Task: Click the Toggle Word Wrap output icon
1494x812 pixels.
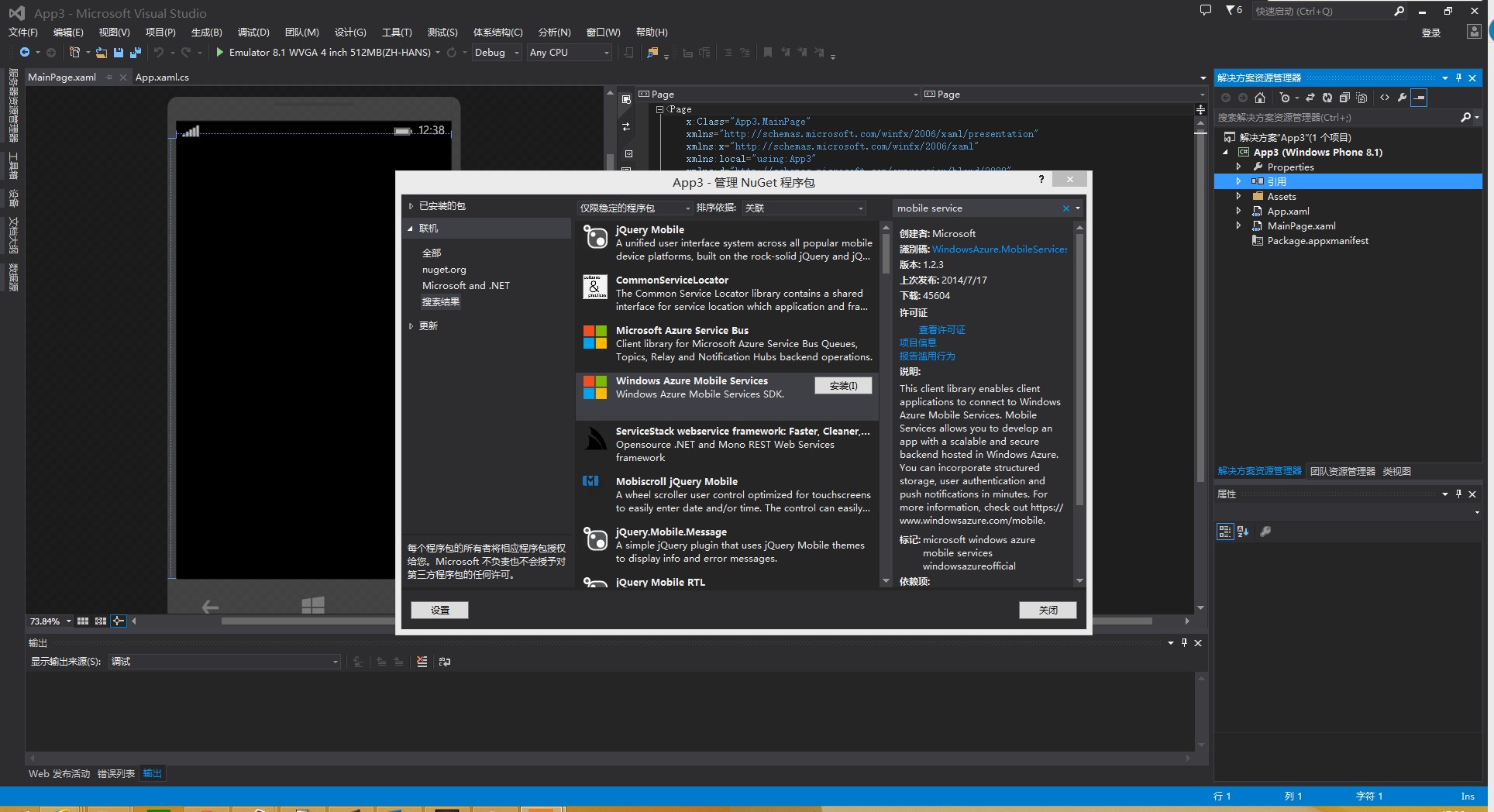Action: 445,662
